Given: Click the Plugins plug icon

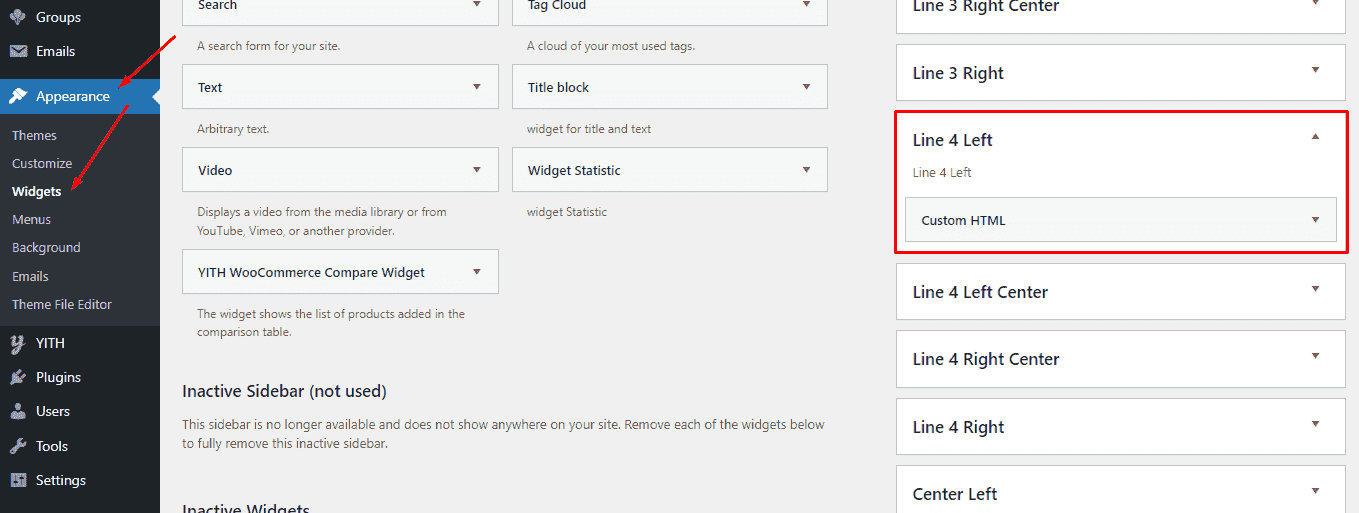Looking at the screenshot, I should (x=18, y=377).
